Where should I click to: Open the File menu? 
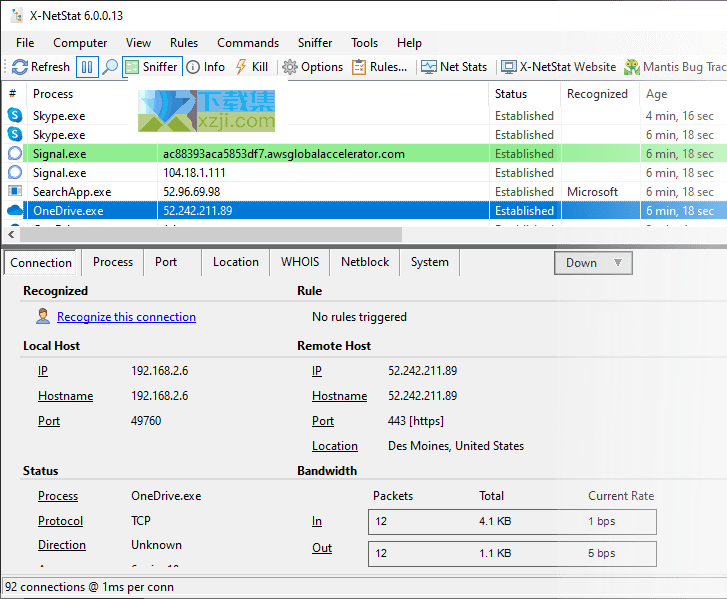25,43
